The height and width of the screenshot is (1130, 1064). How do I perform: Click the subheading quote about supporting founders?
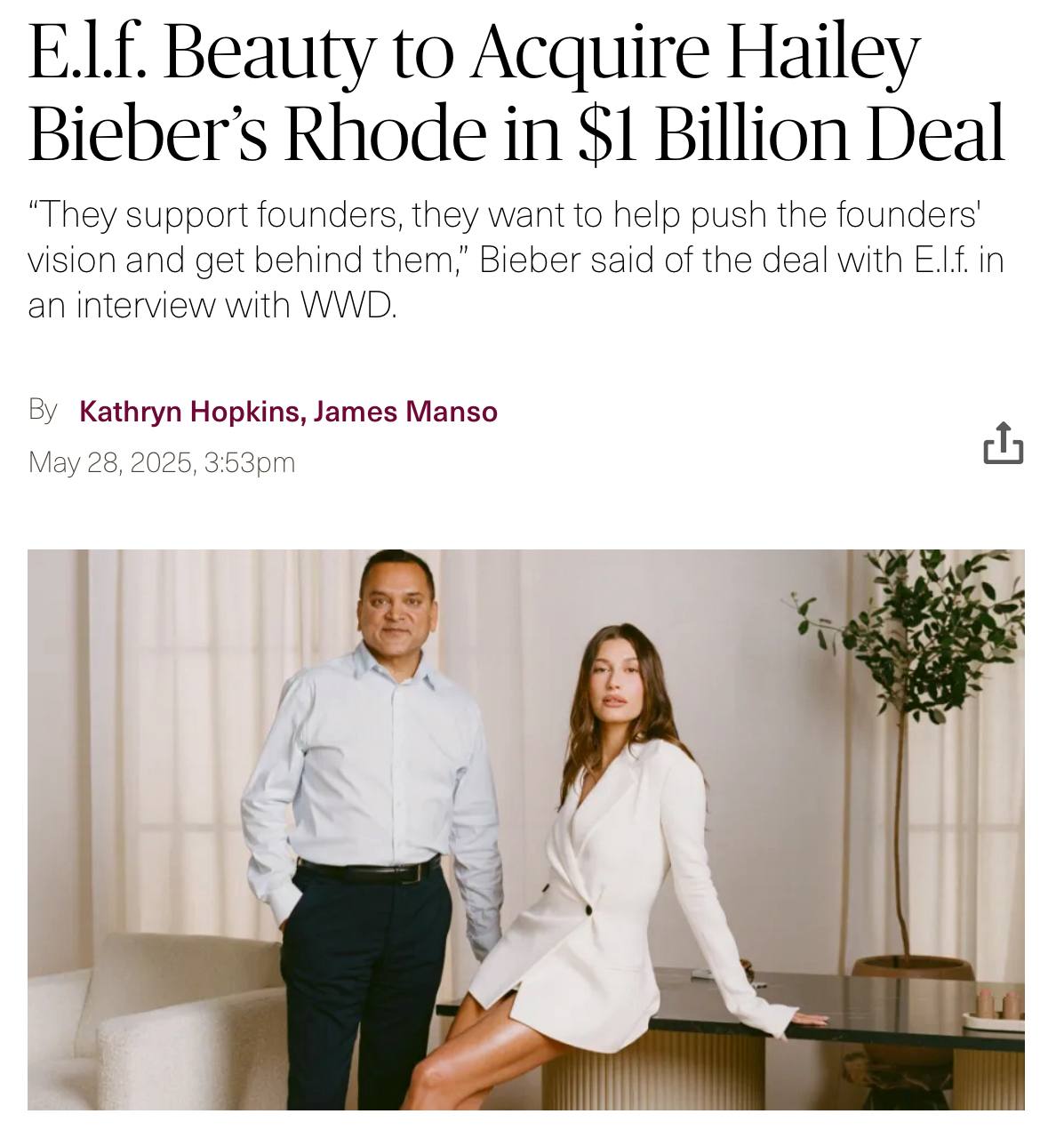pyautogui.click(x=516, y=260)
